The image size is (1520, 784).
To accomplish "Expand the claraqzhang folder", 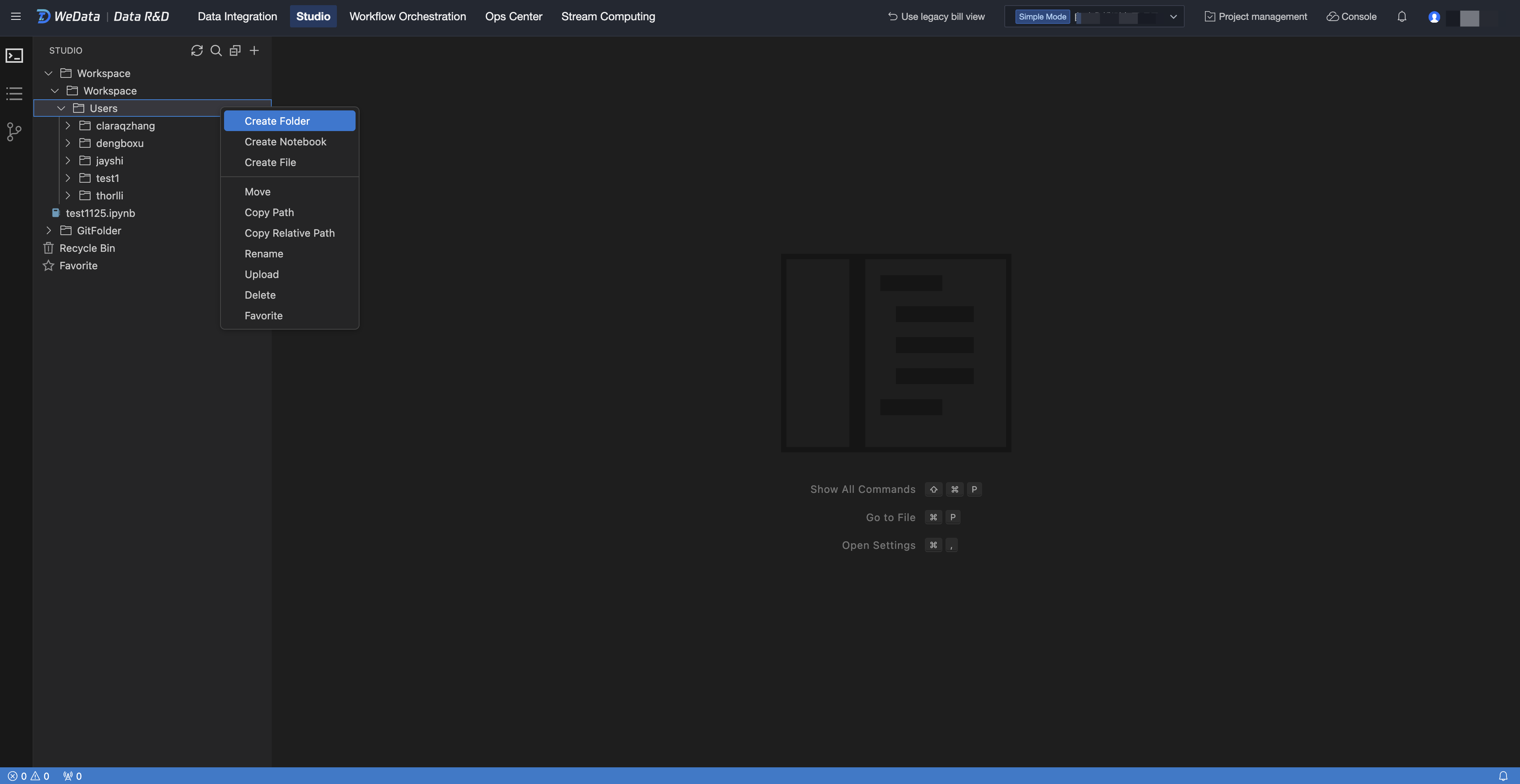I will [68, 126].
